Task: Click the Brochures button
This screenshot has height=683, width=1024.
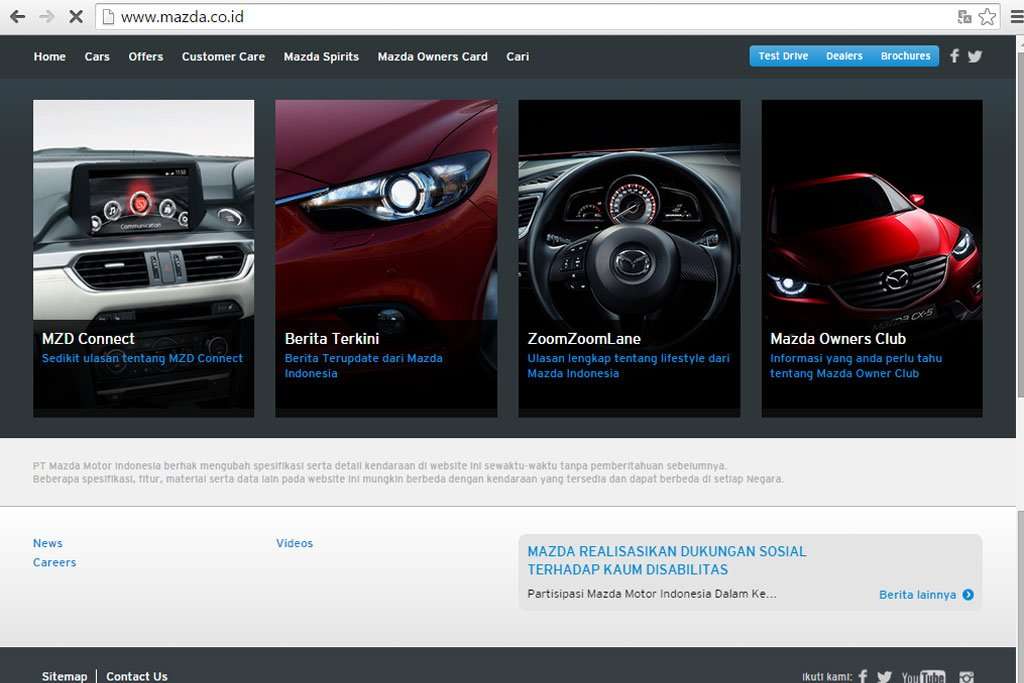Action: (x=905, y=56)
